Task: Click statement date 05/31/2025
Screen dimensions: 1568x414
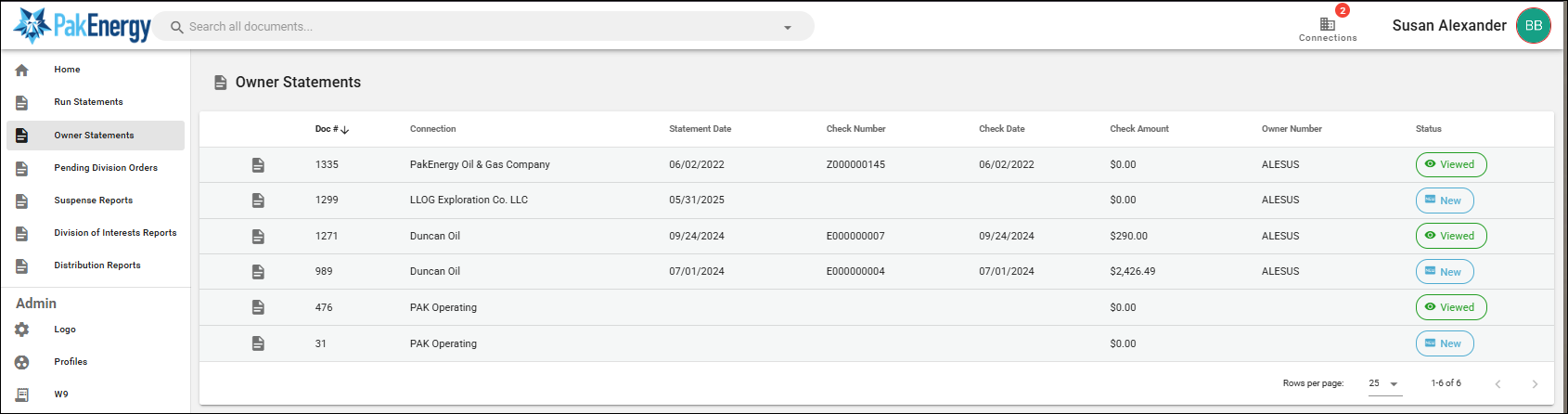Action: click(697, 201)
